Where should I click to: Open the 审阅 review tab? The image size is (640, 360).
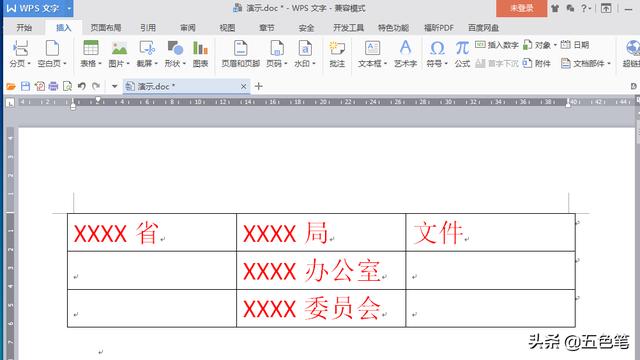[188, 28]
